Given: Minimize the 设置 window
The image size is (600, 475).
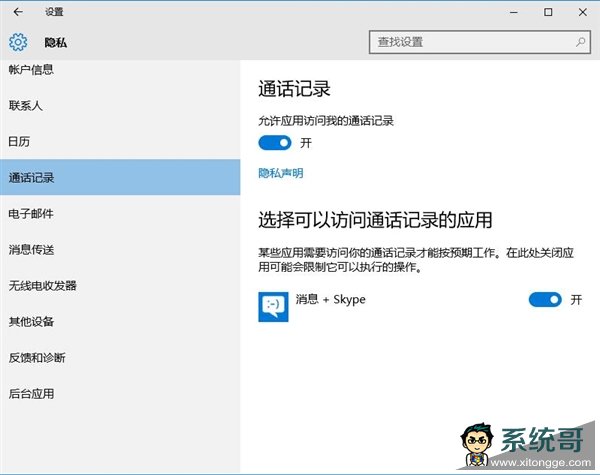Looking at the screenshot, I should coord(514,12).
